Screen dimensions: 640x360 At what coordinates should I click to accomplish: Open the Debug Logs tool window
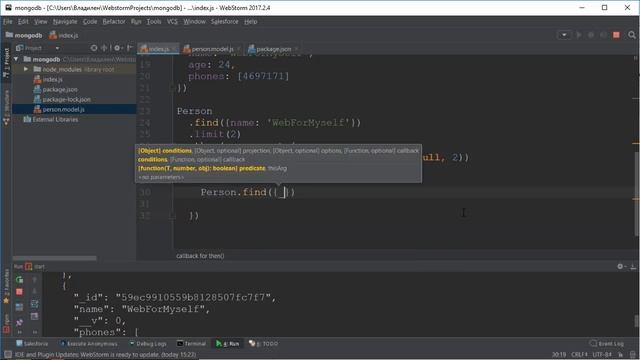(x=147, y=344)
